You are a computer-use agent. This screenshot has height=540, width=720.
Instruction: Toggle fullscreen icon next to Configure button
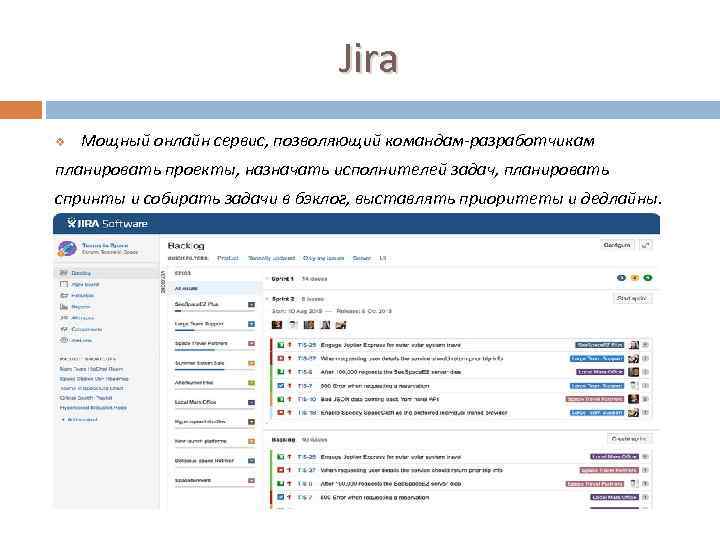(x=646, y=245)
